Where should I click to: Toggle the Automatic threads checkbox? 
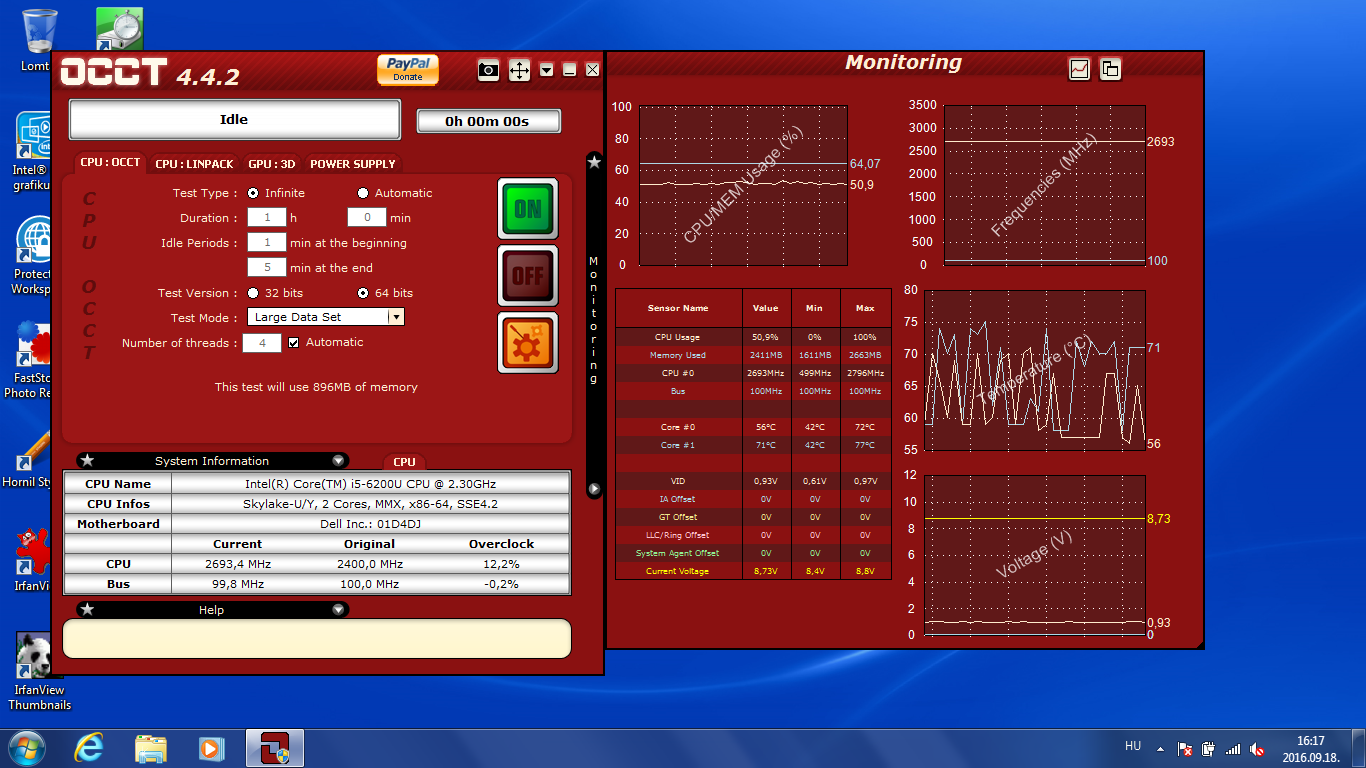point(294,342)
